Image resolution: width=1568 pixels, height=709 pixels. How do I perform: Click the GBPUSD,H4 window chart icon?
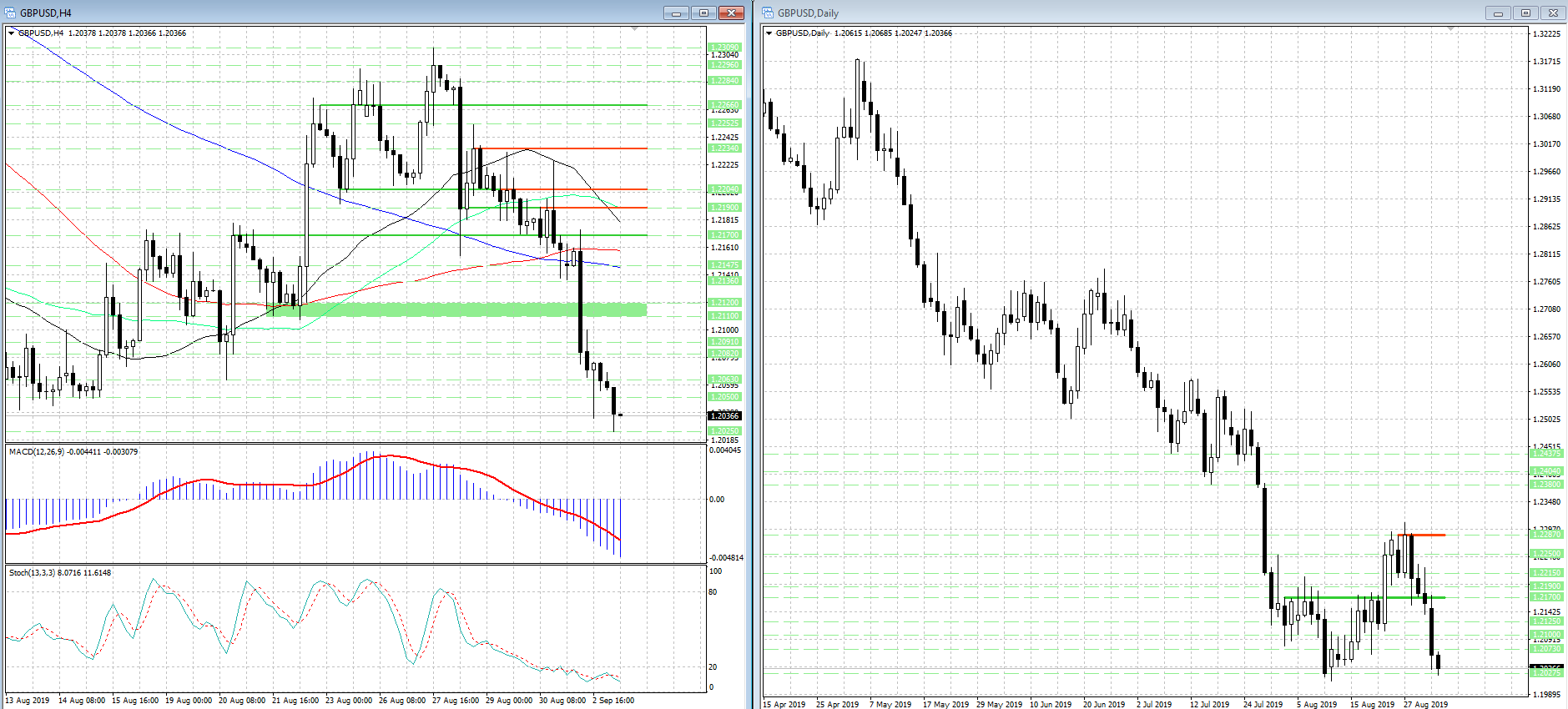coord(10,13)
